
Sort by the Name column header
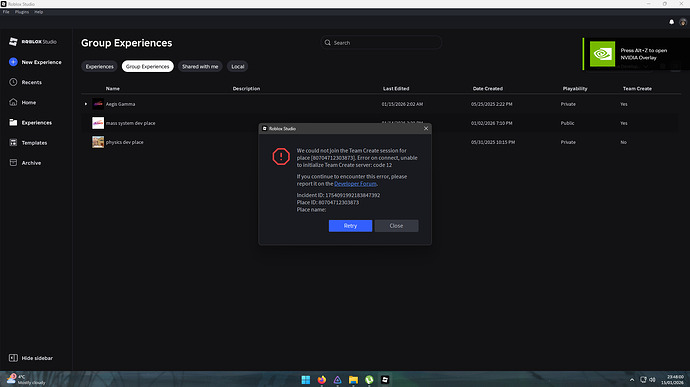[113, 88]
